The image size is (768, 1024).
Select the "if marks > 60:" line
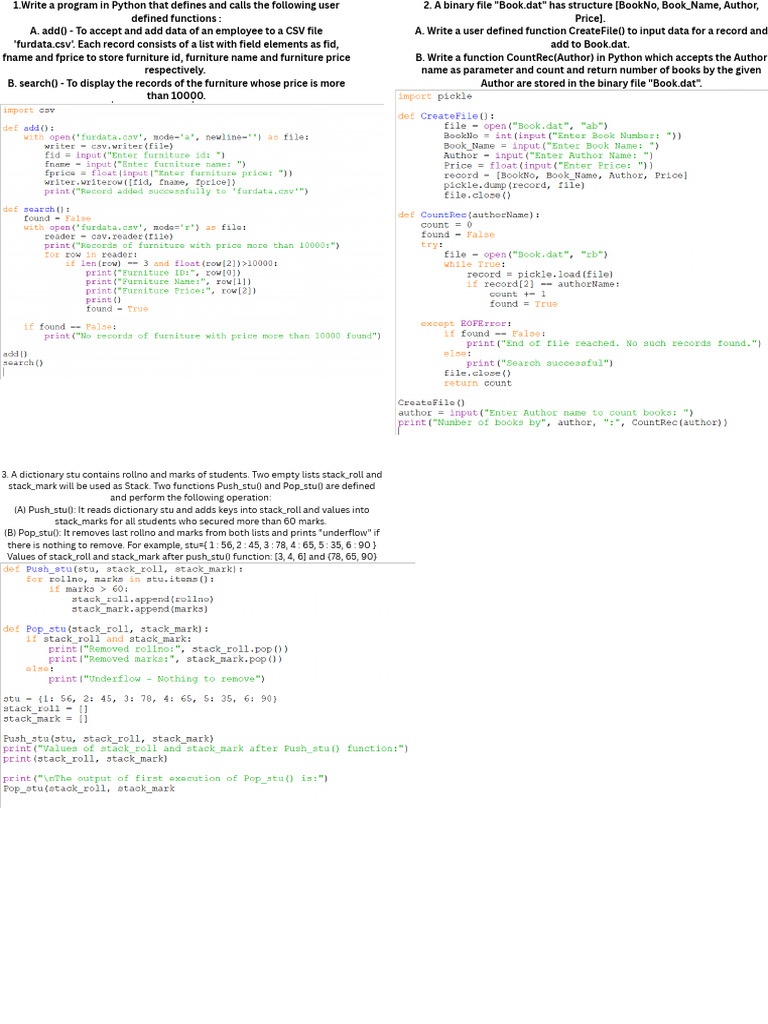click(x=89, y=589)
